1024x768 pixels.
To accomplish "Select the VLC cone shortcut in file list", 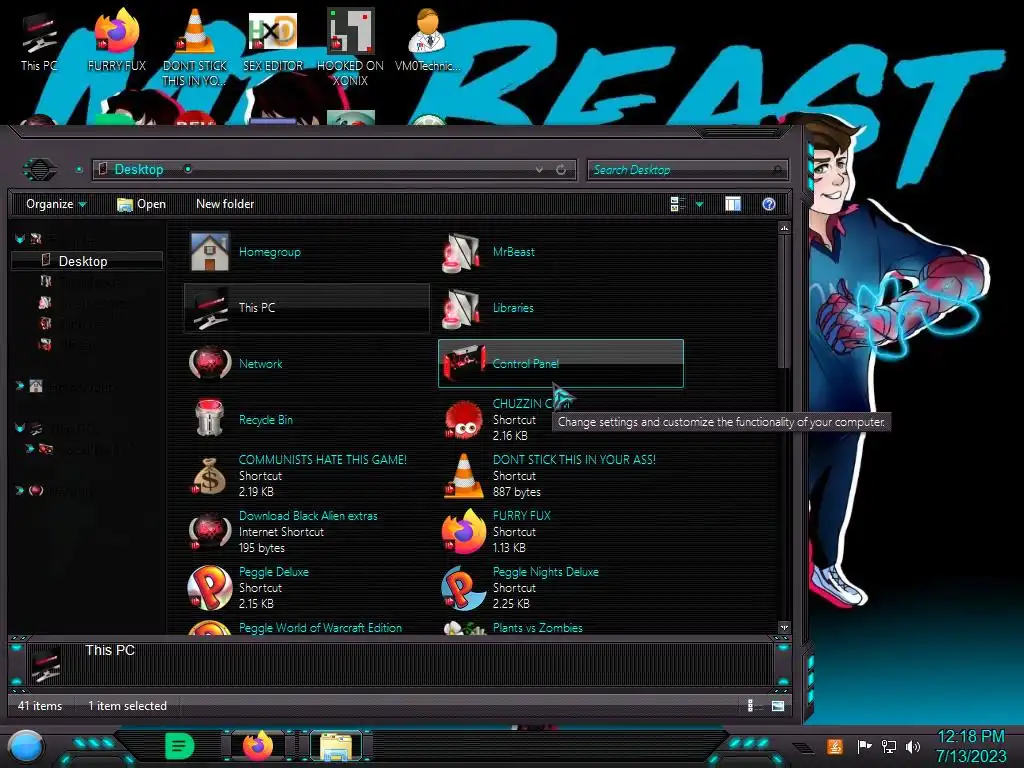I will 560,475.
